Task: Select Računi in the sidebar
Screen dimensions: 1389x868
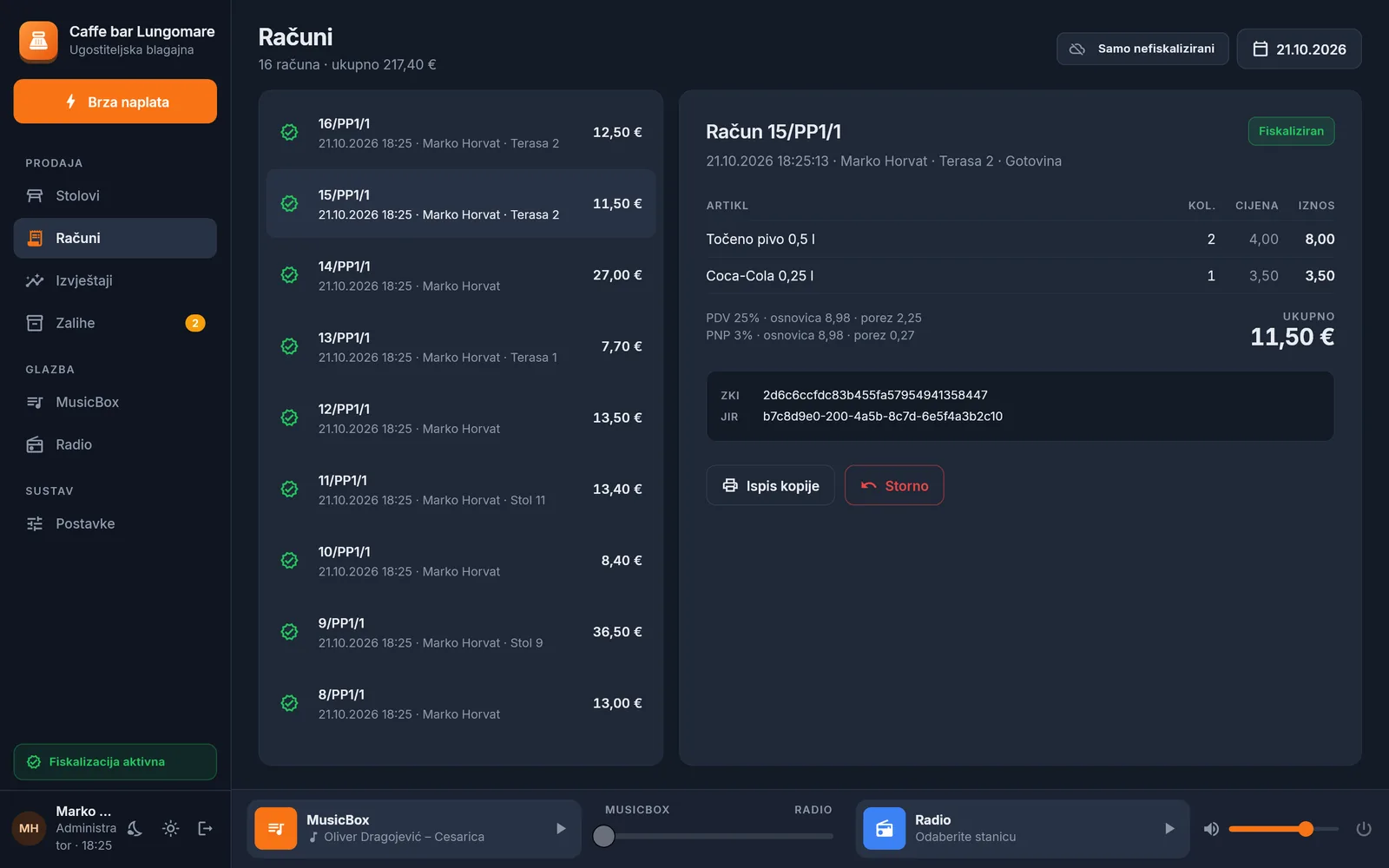Action: click(x=115, y=238)
